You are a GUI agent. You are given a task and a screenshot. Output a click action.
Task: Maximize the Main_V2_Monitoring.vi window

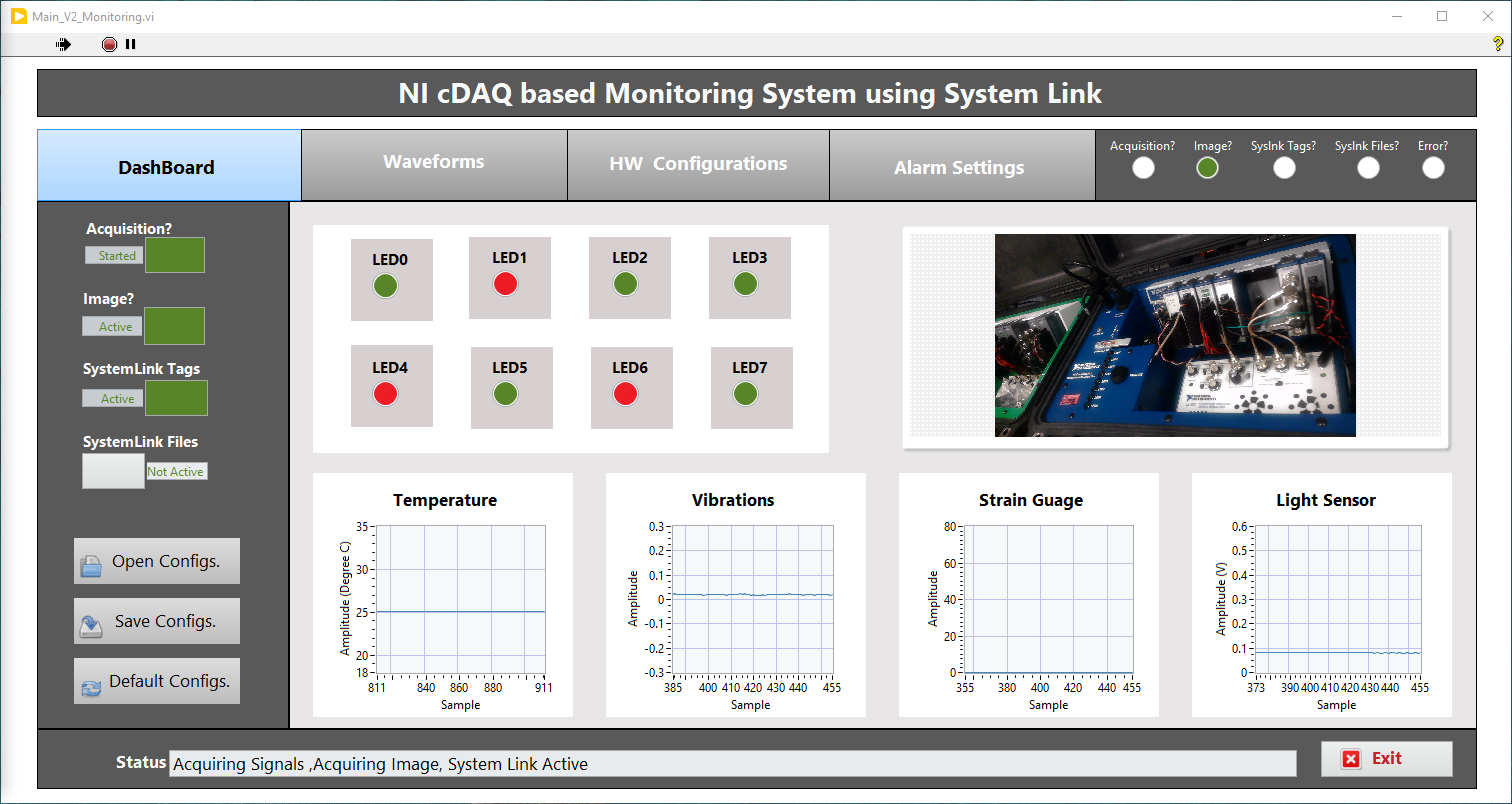(1442, 16)
